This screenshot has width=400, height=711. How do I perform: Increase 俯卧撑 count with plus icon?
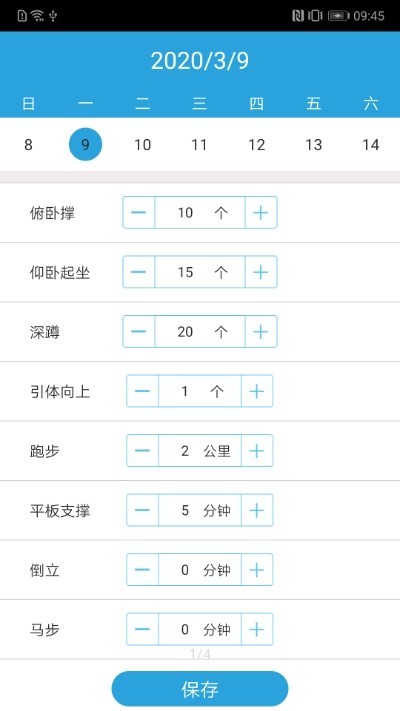point(261,212)
